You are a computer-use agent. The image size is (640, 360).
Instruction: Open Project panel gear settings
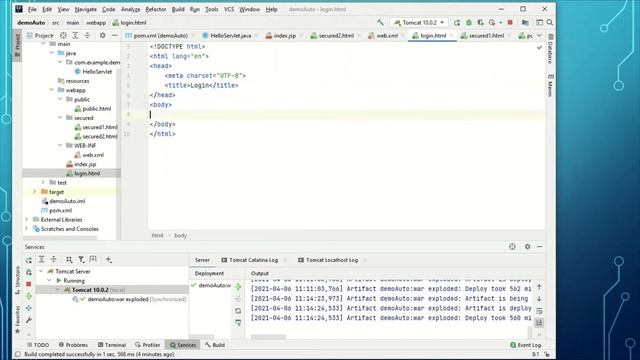pos(102,36)
